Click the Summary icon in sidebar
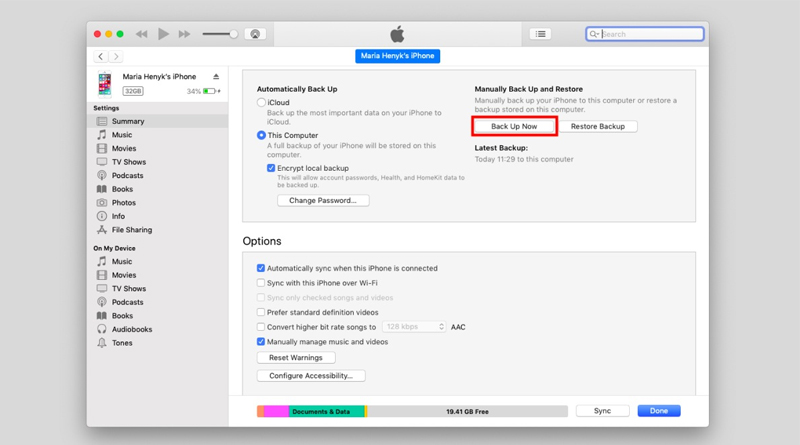Viewport: 800px width, 445px height. [102, 121]
